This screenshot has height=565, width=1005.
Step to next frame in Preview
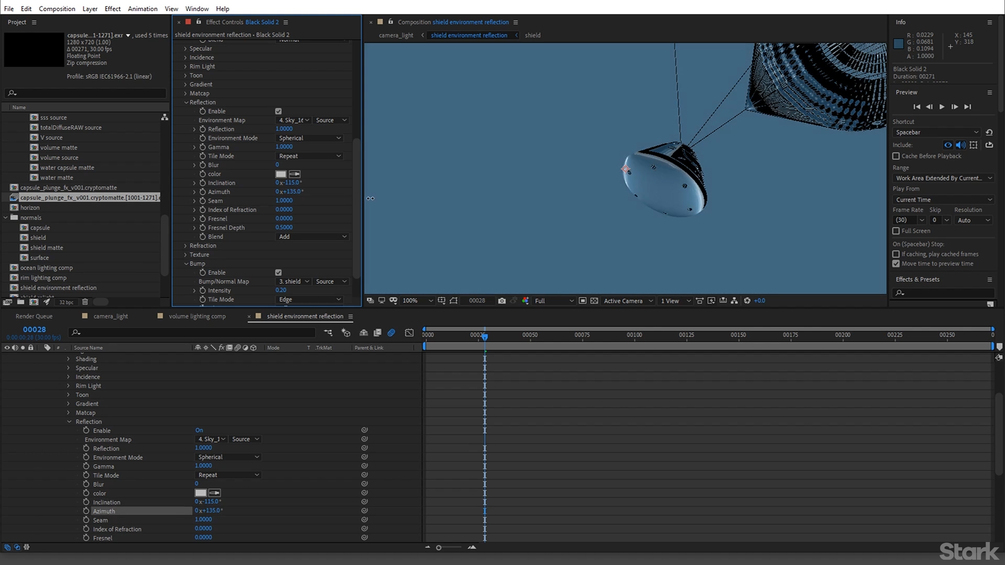954,106
